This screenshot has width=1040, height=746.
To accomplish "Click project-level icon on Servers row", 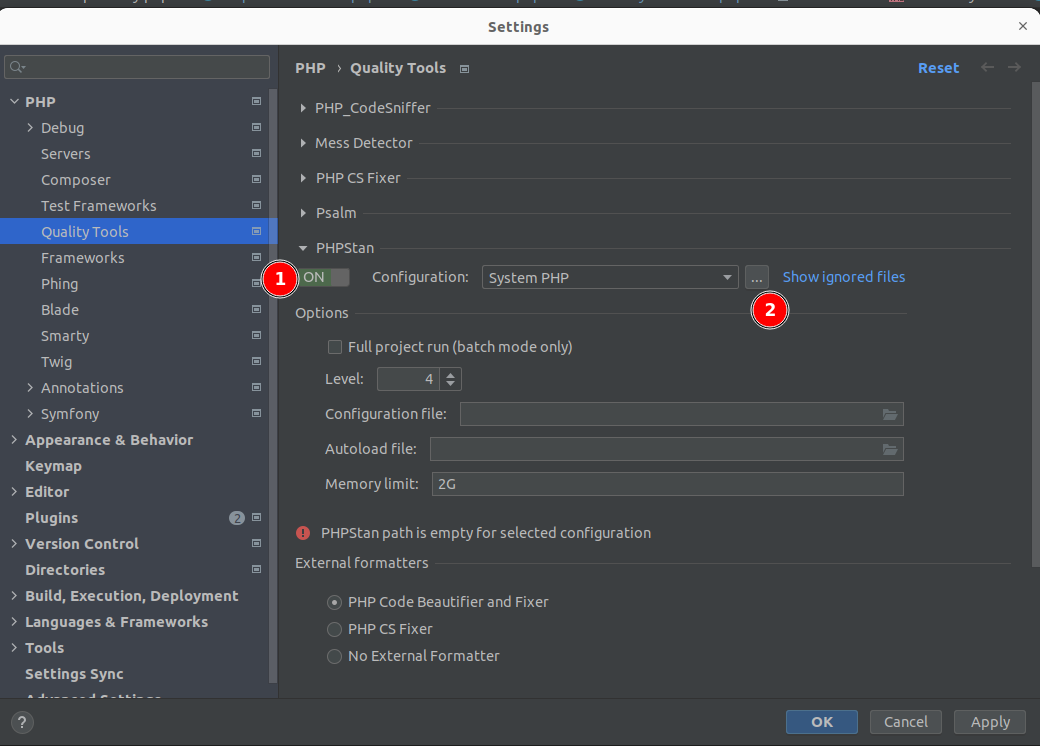I will point(256,153).
